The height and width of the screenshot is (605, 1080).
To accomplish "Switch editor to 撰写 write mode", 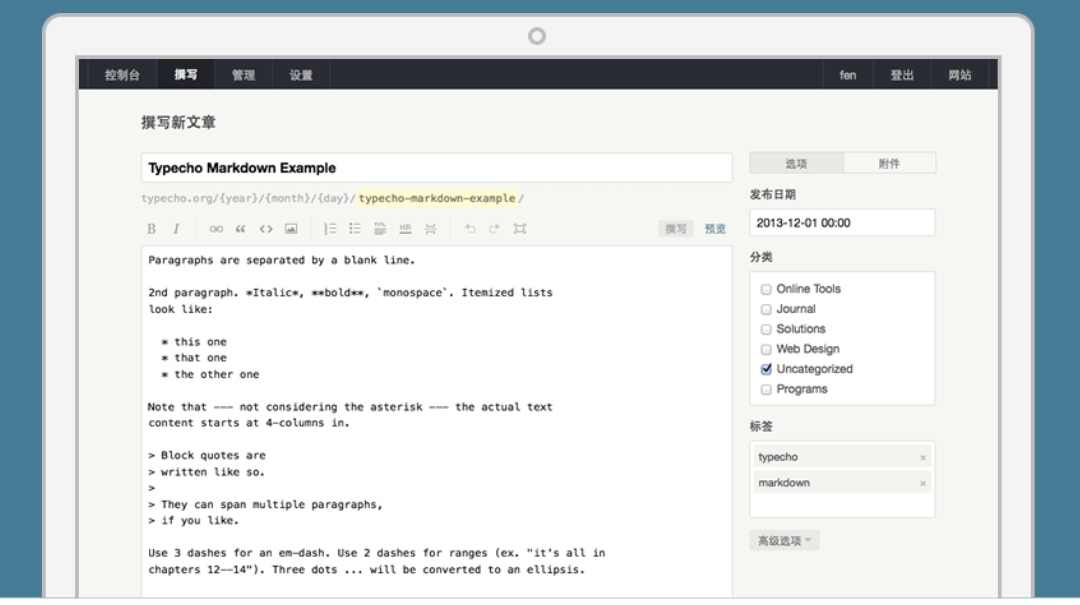I will coord(676,229).
